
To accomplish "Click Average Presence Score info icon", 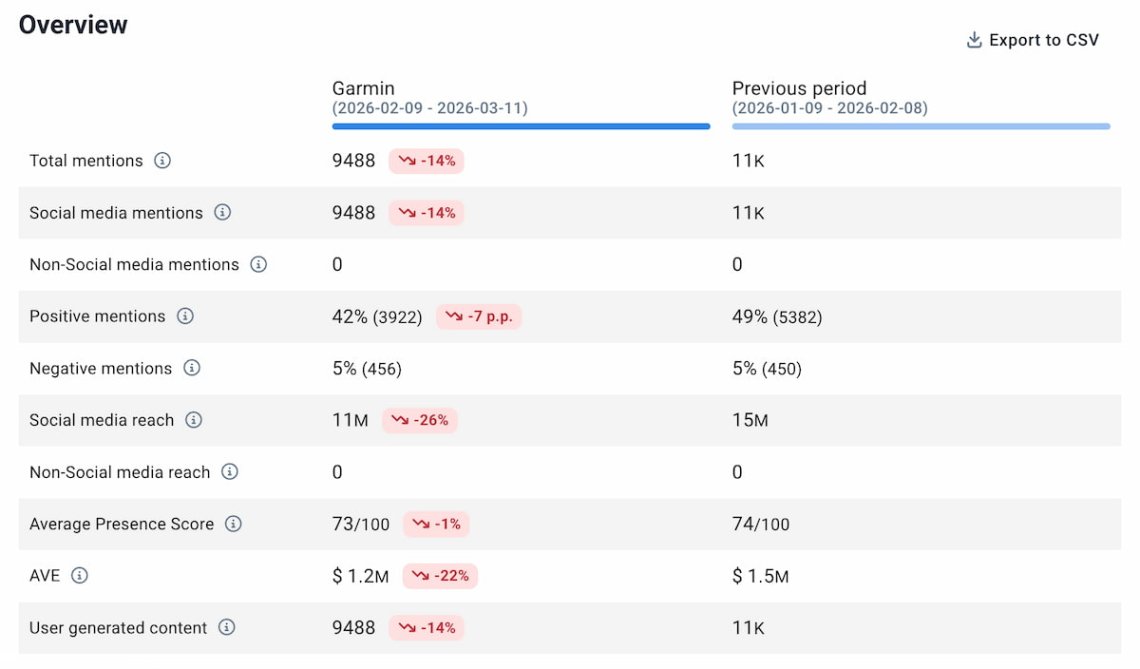I will coord(233,524).
